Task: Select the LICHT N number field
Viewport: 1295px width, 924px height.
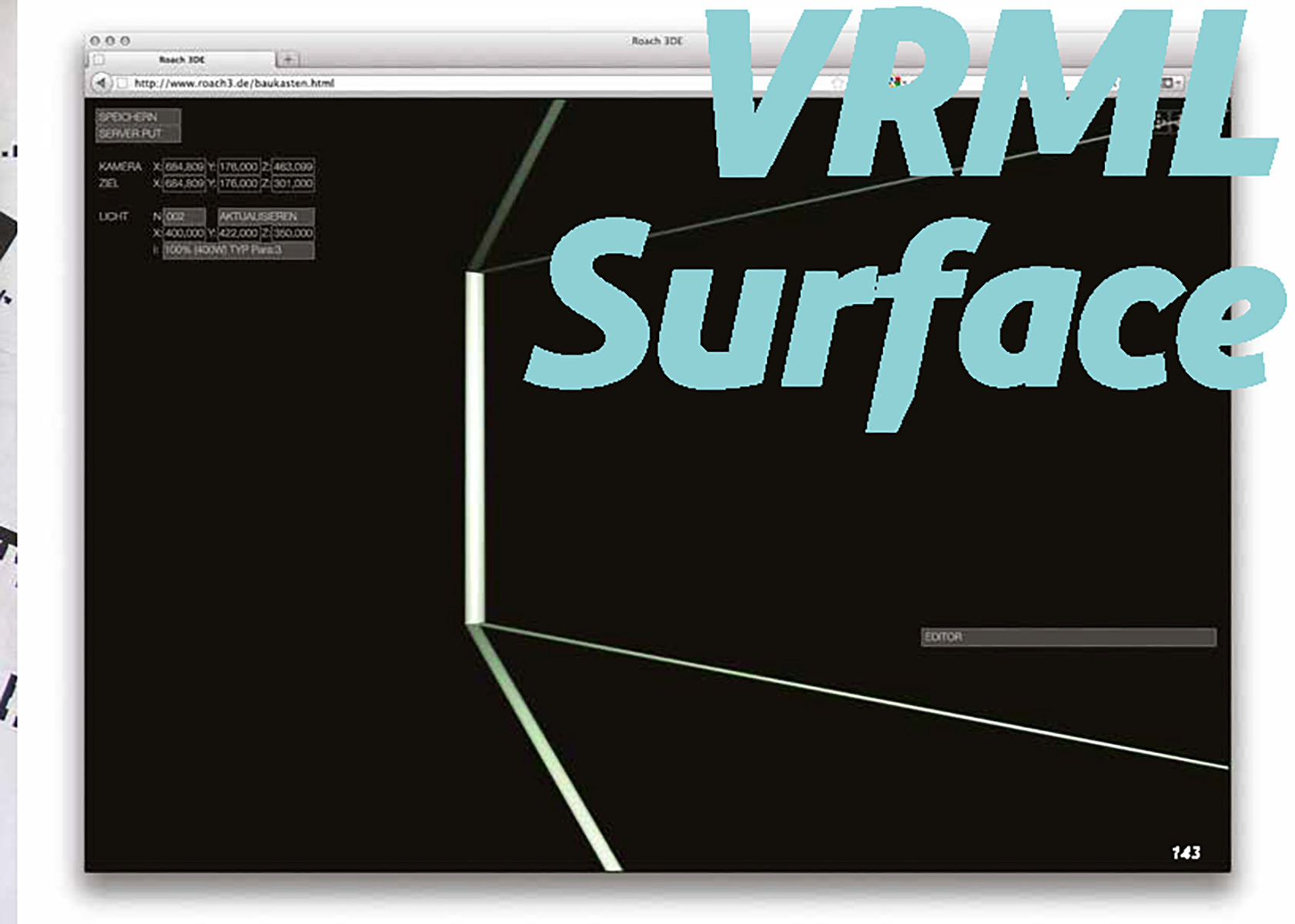Action: (184, 216)
